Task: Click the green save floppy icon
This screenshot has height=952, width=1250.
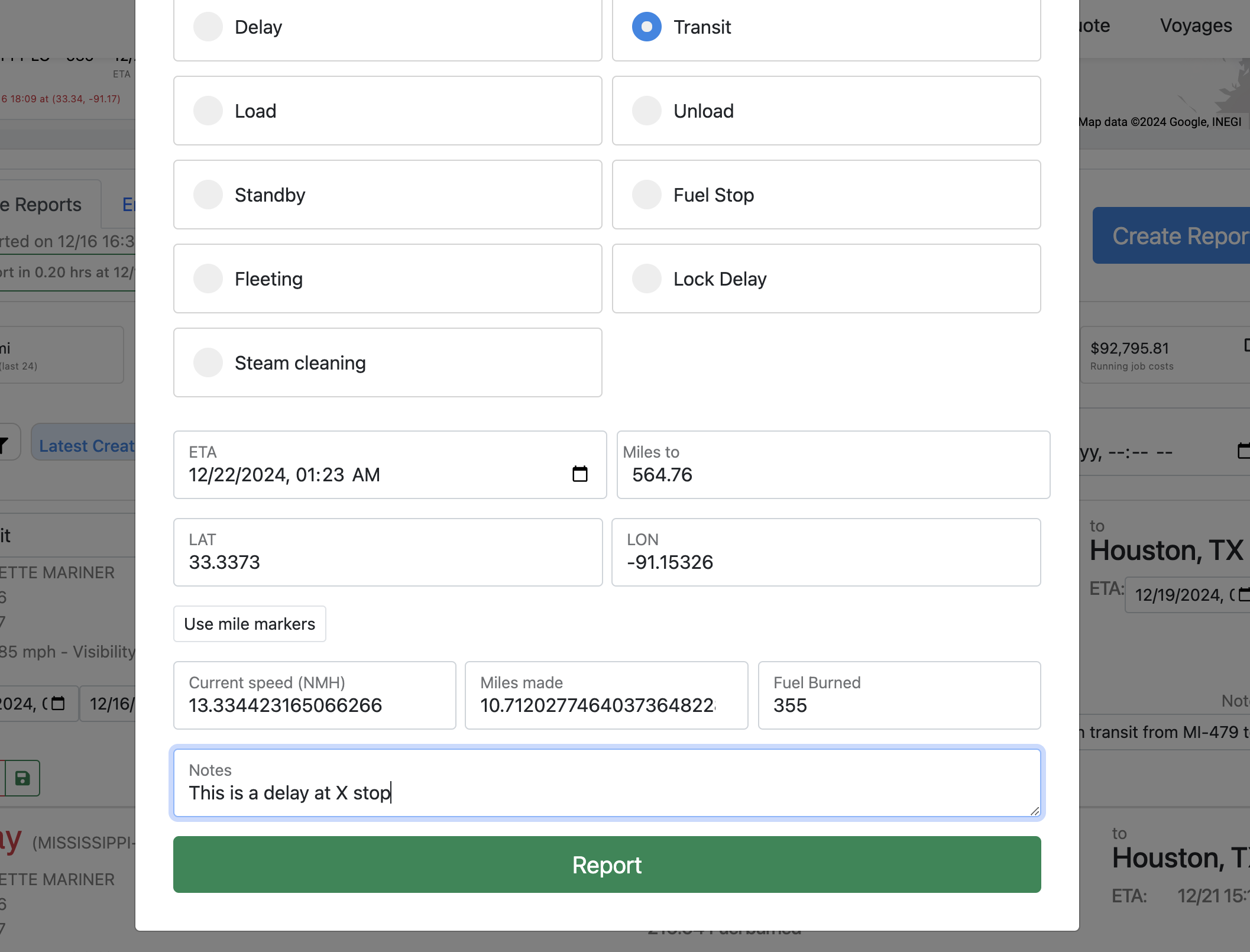Action: pyautogui.click(x=22, y=778)
